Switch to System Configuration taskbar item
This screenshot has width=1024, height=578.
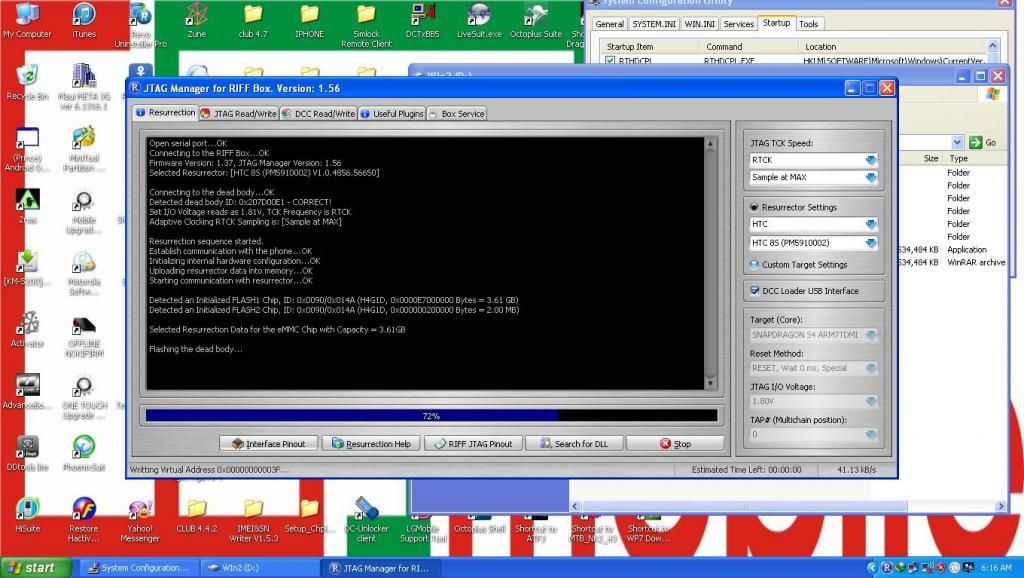click(138, 568)
